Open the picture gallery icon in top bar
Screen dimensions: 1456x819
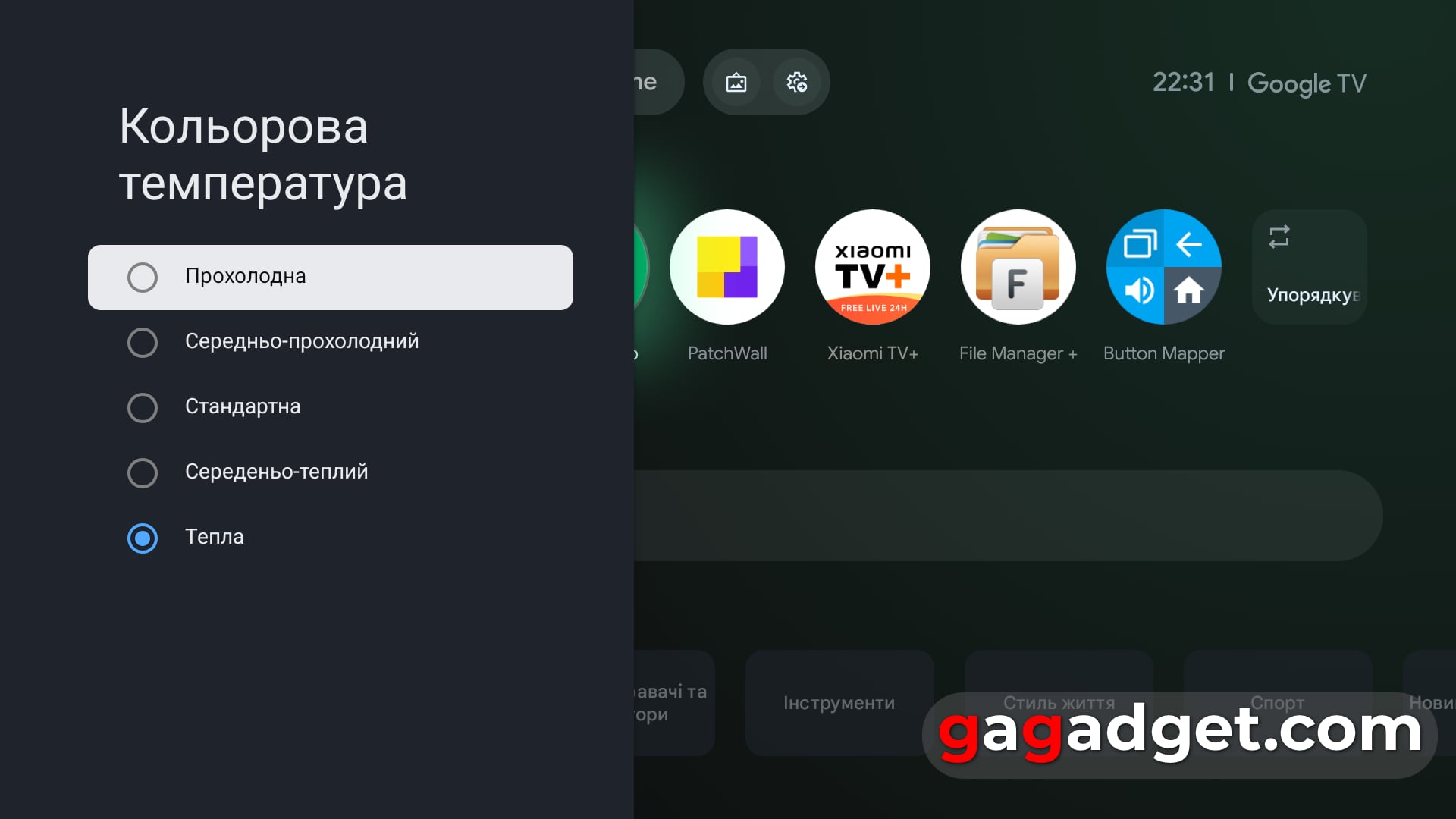click(736, 82)
